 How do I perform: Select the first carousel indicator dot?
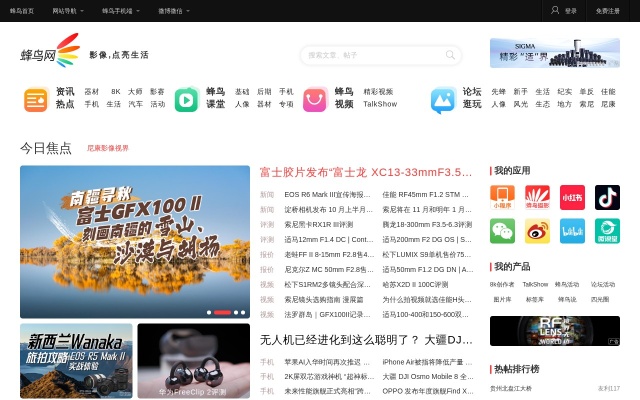pyautogui.click(x=211, y=312)
